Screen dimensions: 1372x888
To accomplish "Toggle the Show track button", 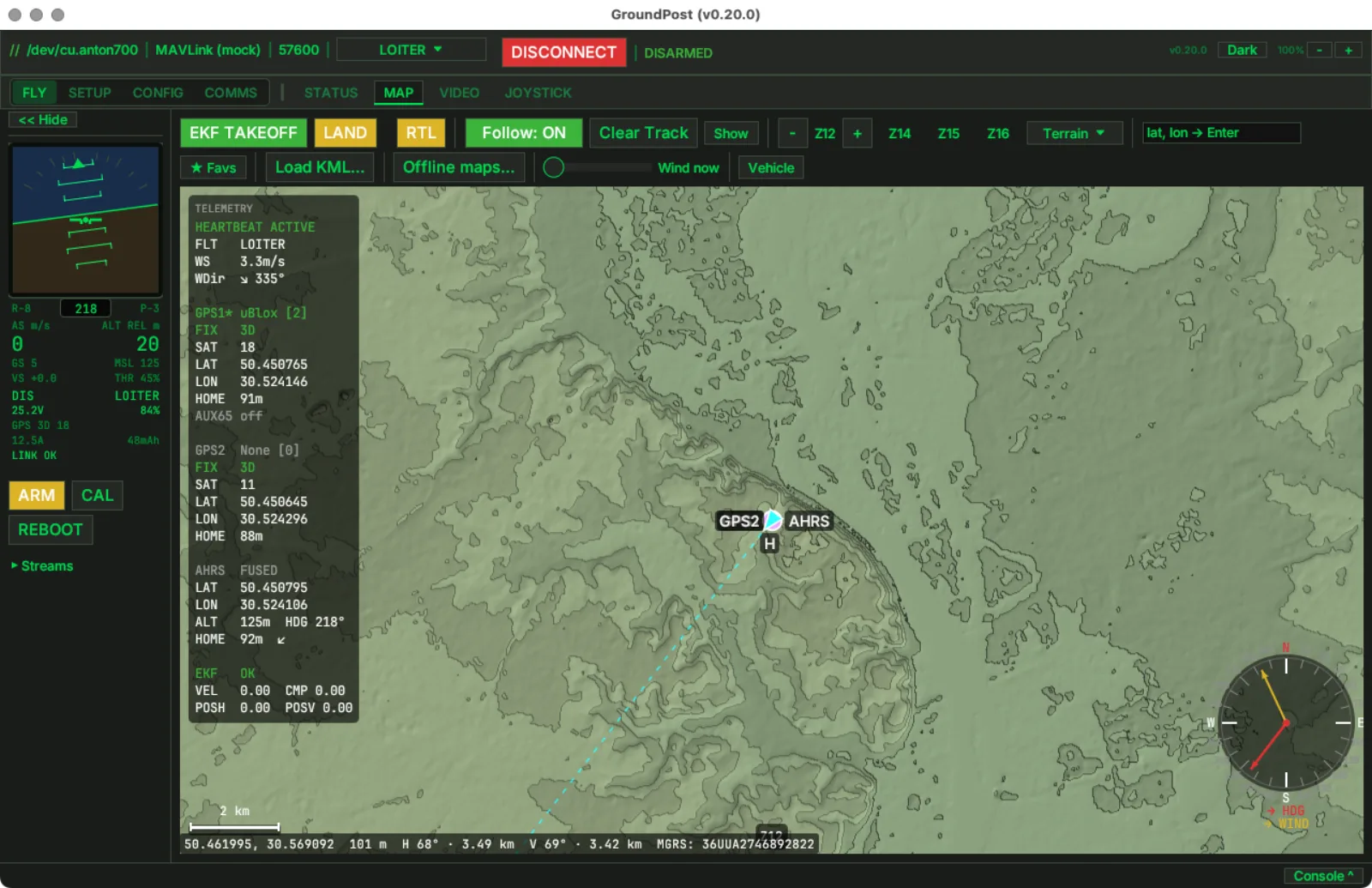I will point(731,133).
